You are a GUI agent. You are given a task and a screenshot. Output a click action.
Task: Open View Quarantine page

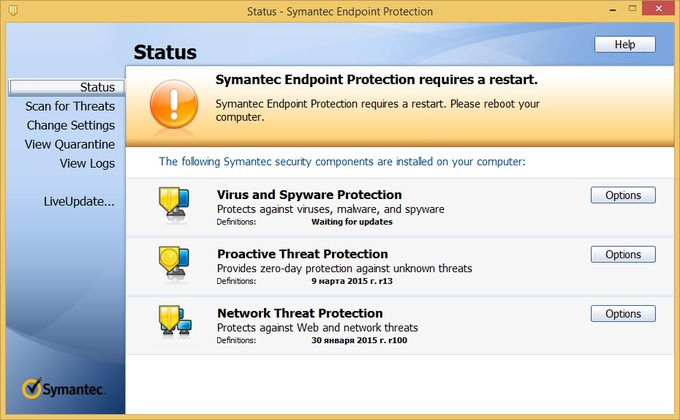click(69, 144)
